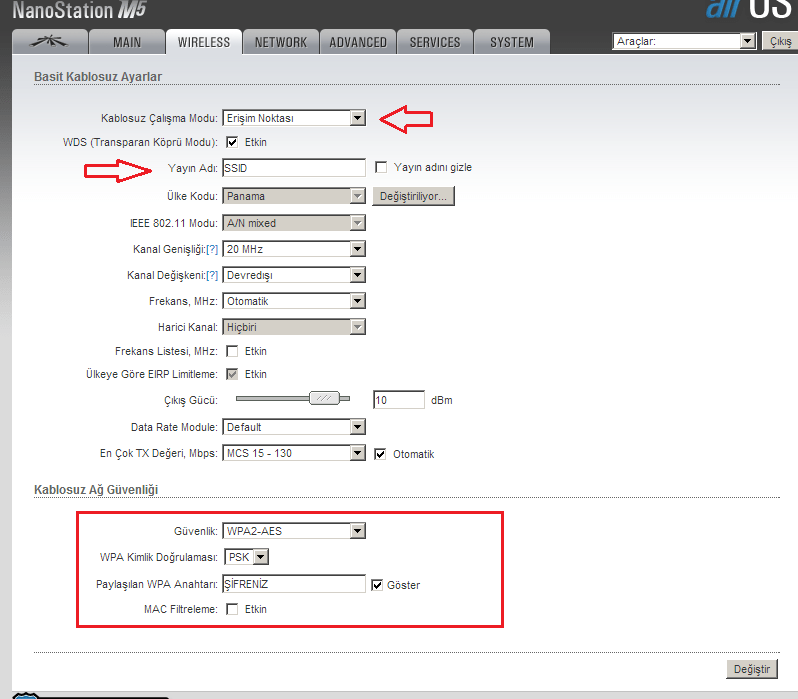Click the Çıkış Gücü dBm value field
This screenshot has width=798, height=699.
pos(398,400)
